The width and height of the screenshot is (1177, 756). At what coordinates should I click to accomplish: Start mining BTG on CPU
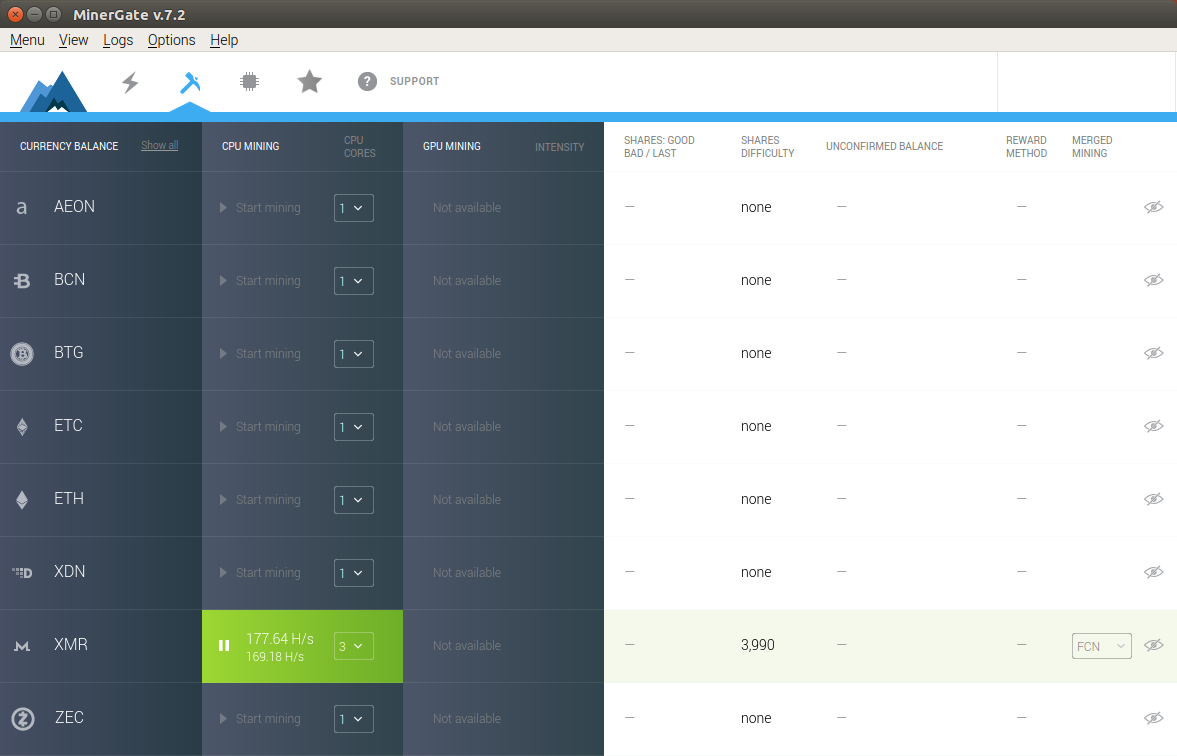tap(260, 354)
